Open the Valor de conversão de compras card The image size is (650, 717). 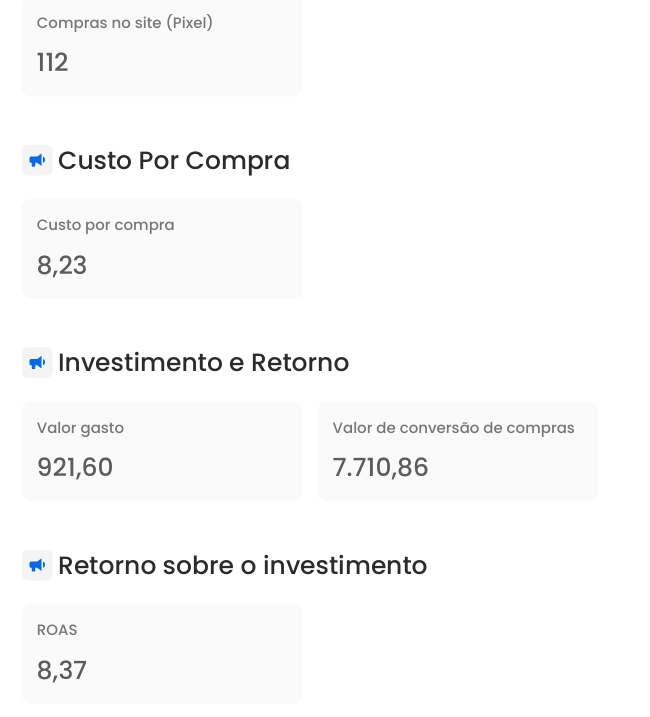pos(458,451)
